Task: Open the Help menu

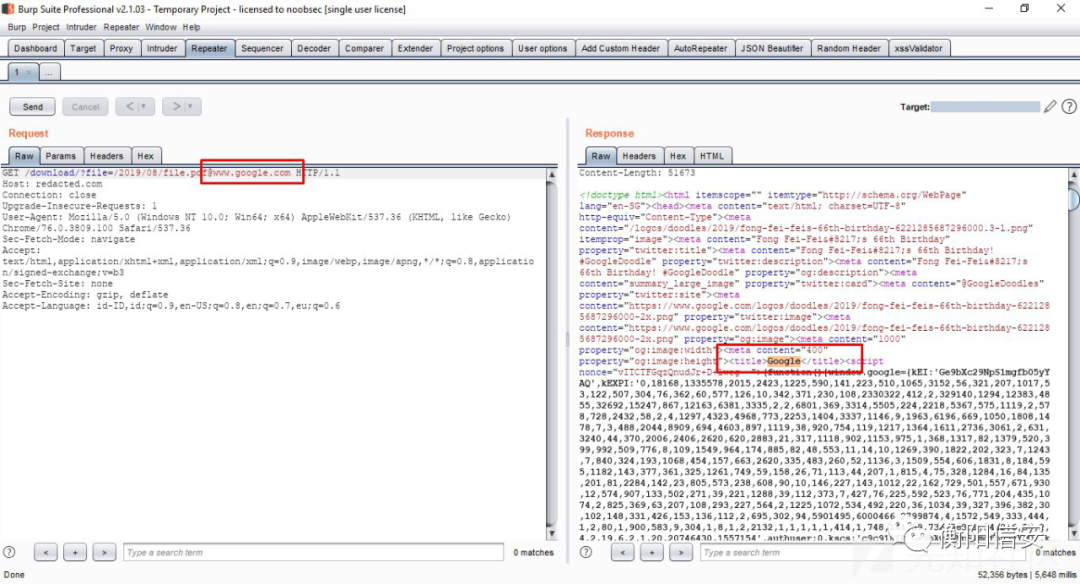Action: click(191, 27)
